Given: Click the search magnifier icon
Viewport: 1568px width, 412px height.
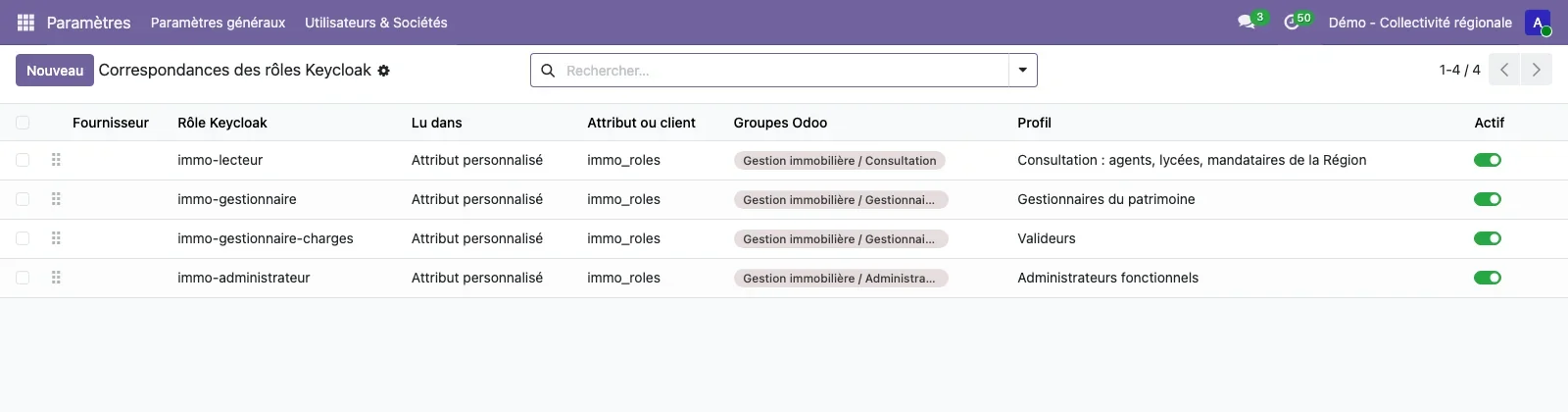Looking at the screenshot, I should (548, 71).
